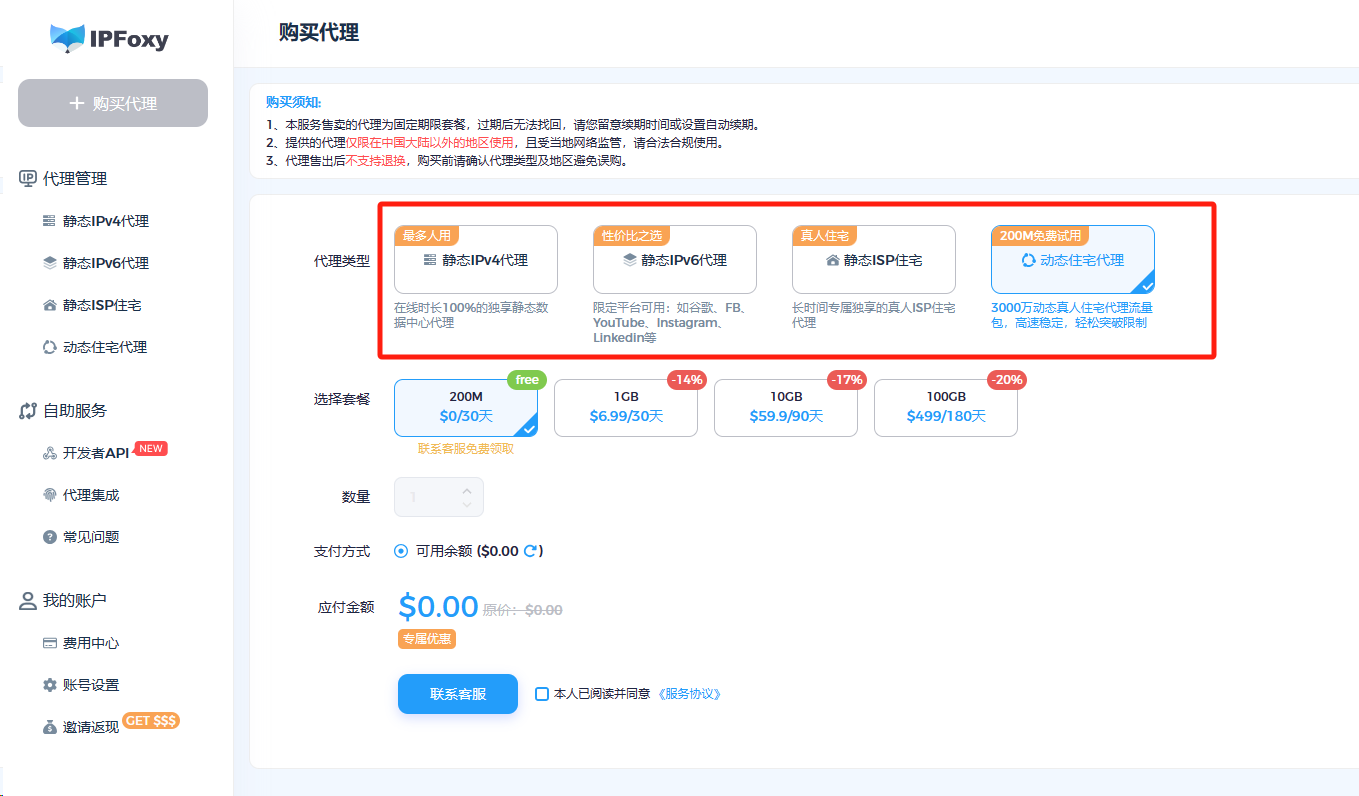Viewport: 1359px width, 796px height.
Task: Choose the 10GB $59.9/90天 plan
Action: click(x=786, y=408)
